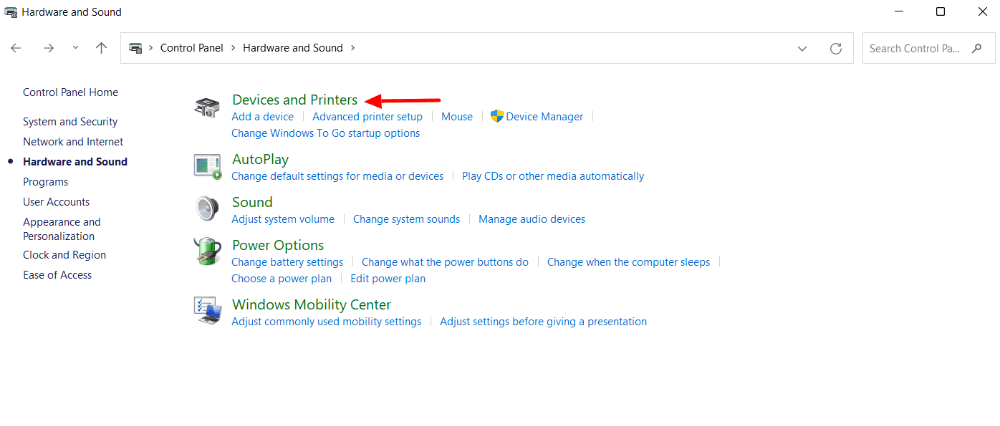Viewport: 1000px width, 426px height.
Task: Click Adjust commonly used mobility settings
Action: 327,321
